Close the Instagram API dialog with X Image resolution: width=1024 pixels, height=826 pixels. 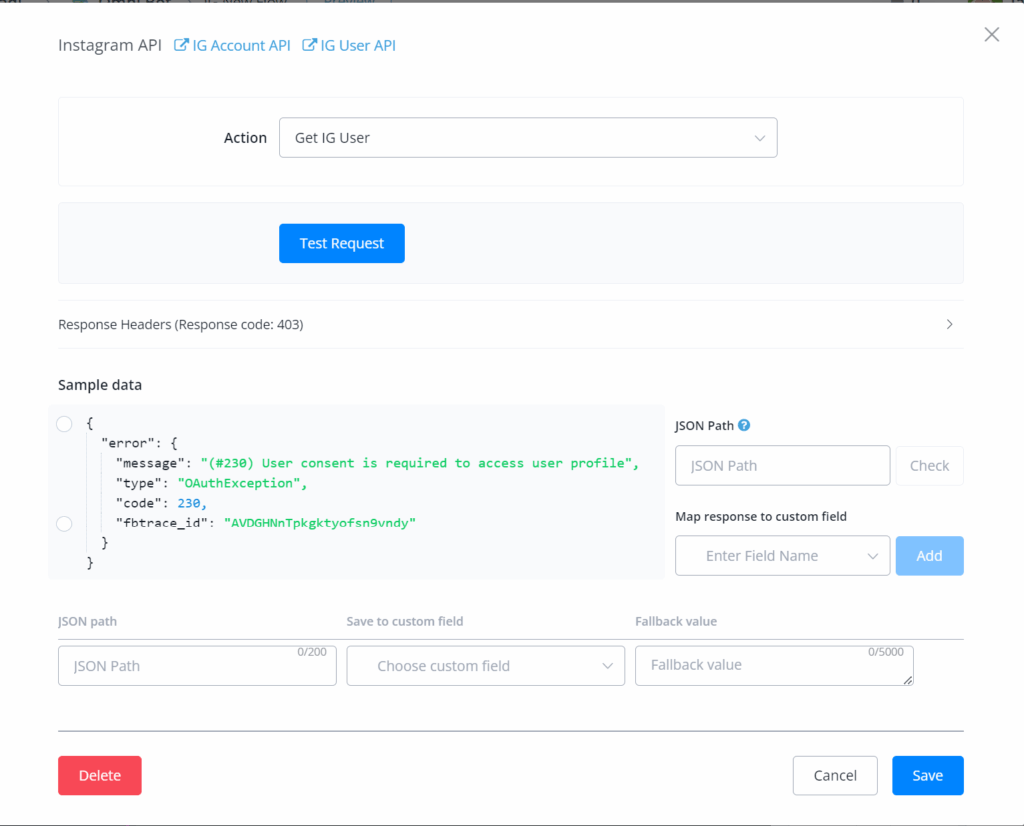(991, 35)
